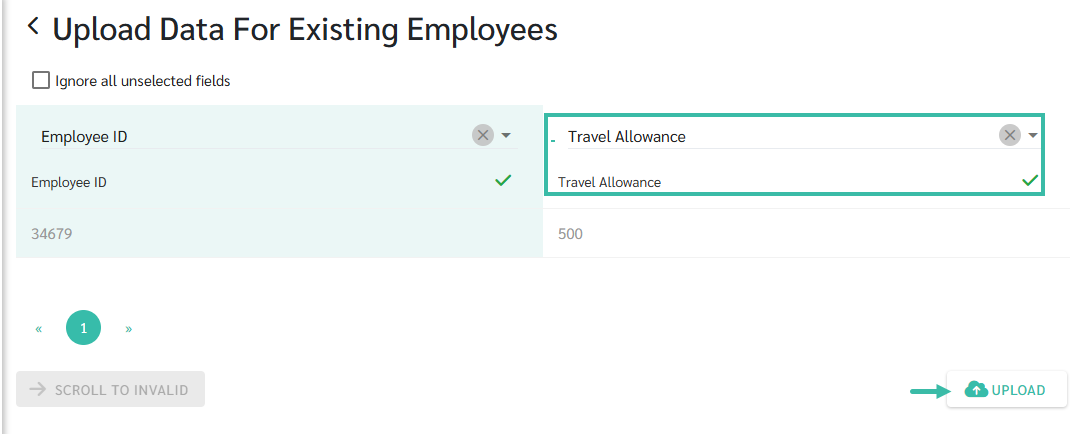Expand the Travel Allowance dropdown arrow
1072x434 pixels.
(1033, 136)
